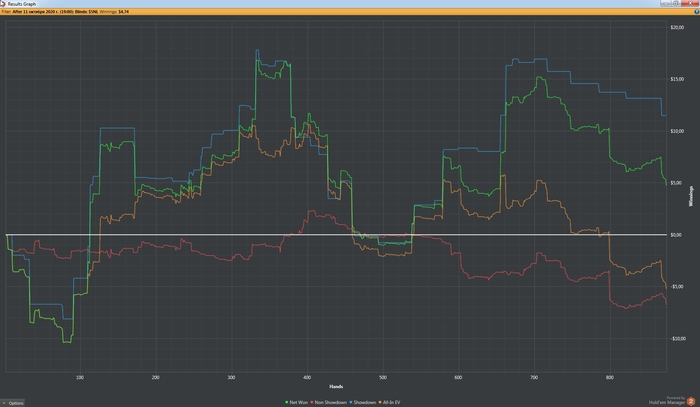Screen dimensions: 700x407
Task: Click the $10,00 axis label
Action: click(677, 131)
